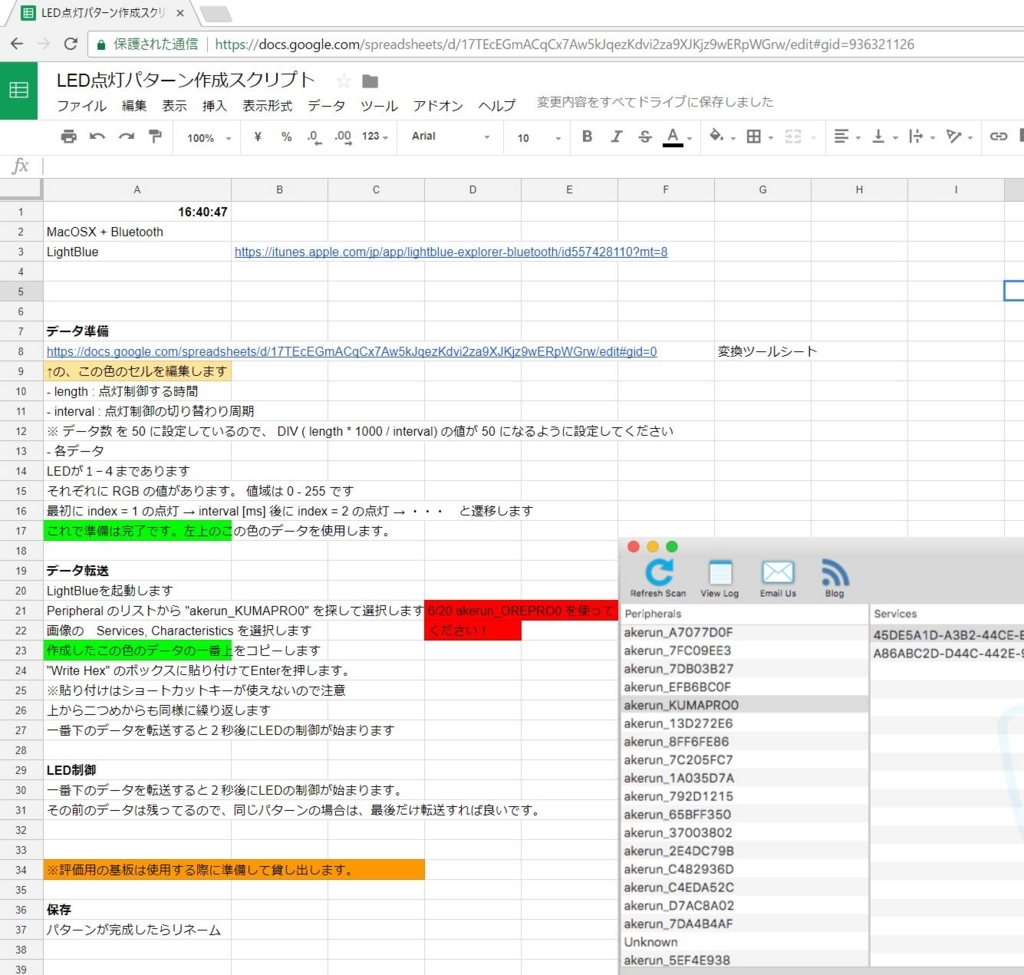The width and height of the screenshot is (1024, 975).
Task: Open the itunes LightBlue link
Action: 451,252
